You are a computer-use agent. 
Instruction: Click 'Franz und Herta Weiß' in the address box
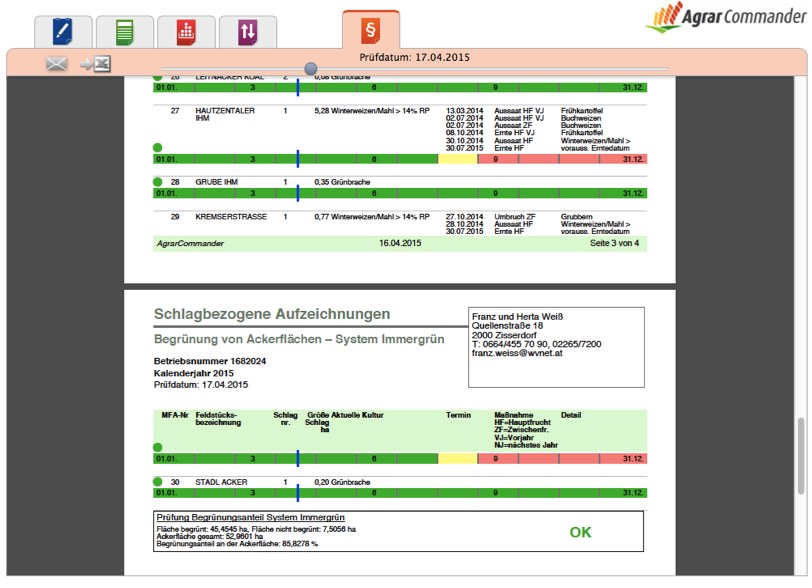(x=517, y=317)
